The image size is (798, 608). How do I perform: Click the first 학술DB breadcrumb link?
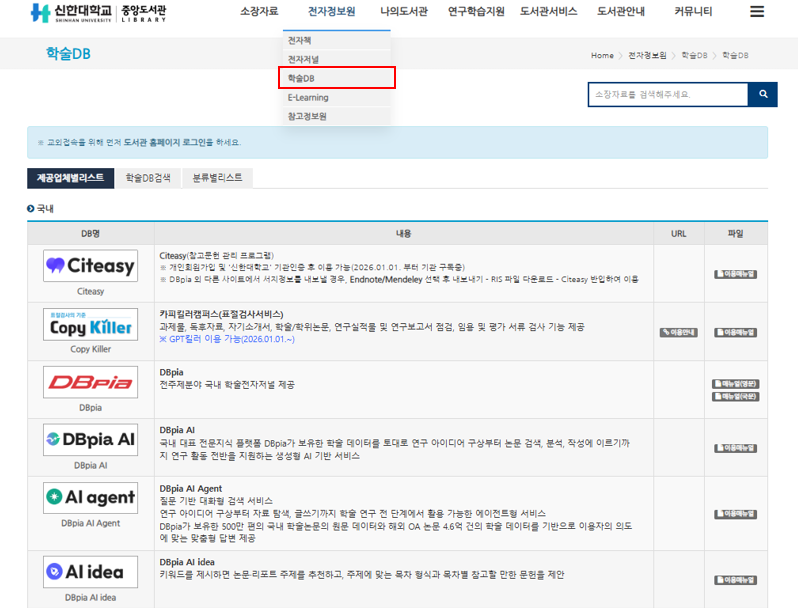pyautogui.click(x=694, y=55)
